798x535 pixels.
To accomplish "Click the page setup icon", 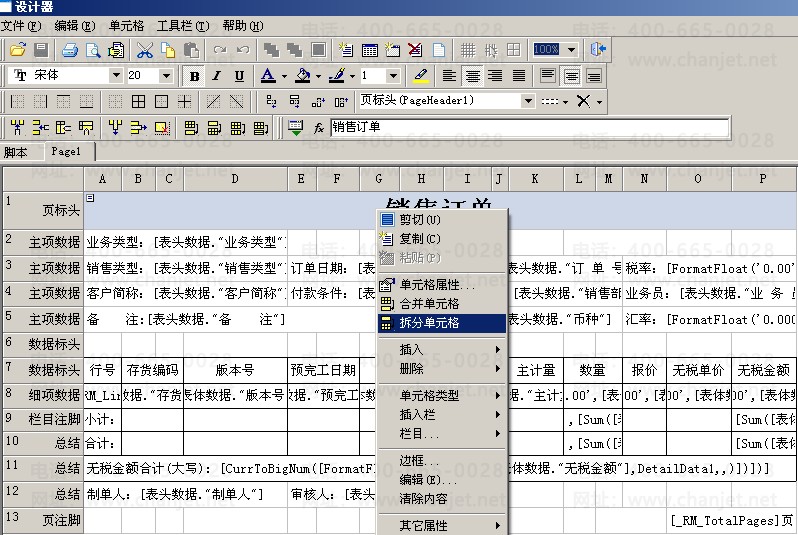I will tap(116, 49).
